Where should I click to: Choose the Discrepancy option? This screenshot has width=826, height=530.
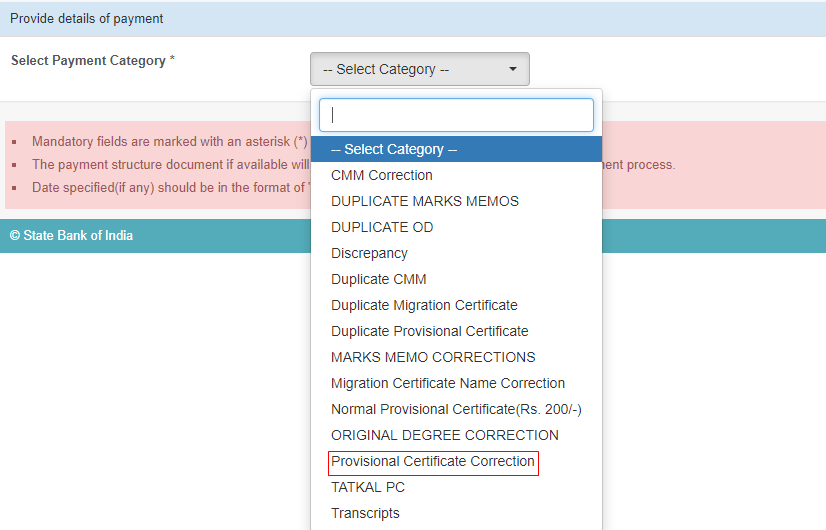pos(369,253)
